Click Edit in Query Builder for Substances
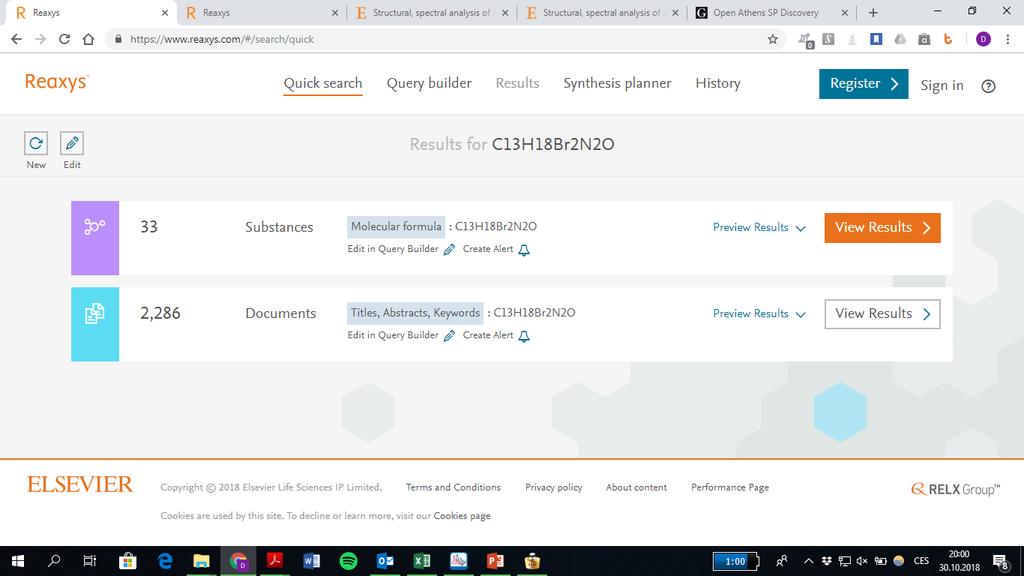Image resolution: width=1024 pixels, height=576 pixels. click(393, 249)
